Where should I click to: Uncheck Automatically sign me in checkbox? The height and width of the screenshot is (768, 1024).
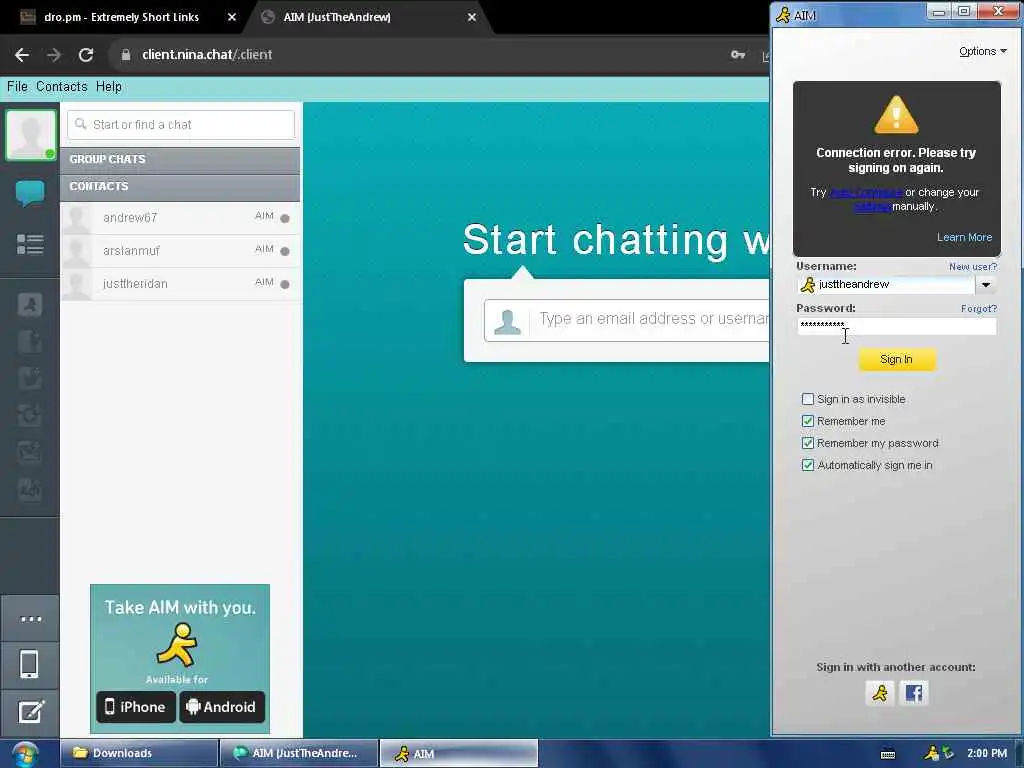pyautogui.click(x=808, y=465)
